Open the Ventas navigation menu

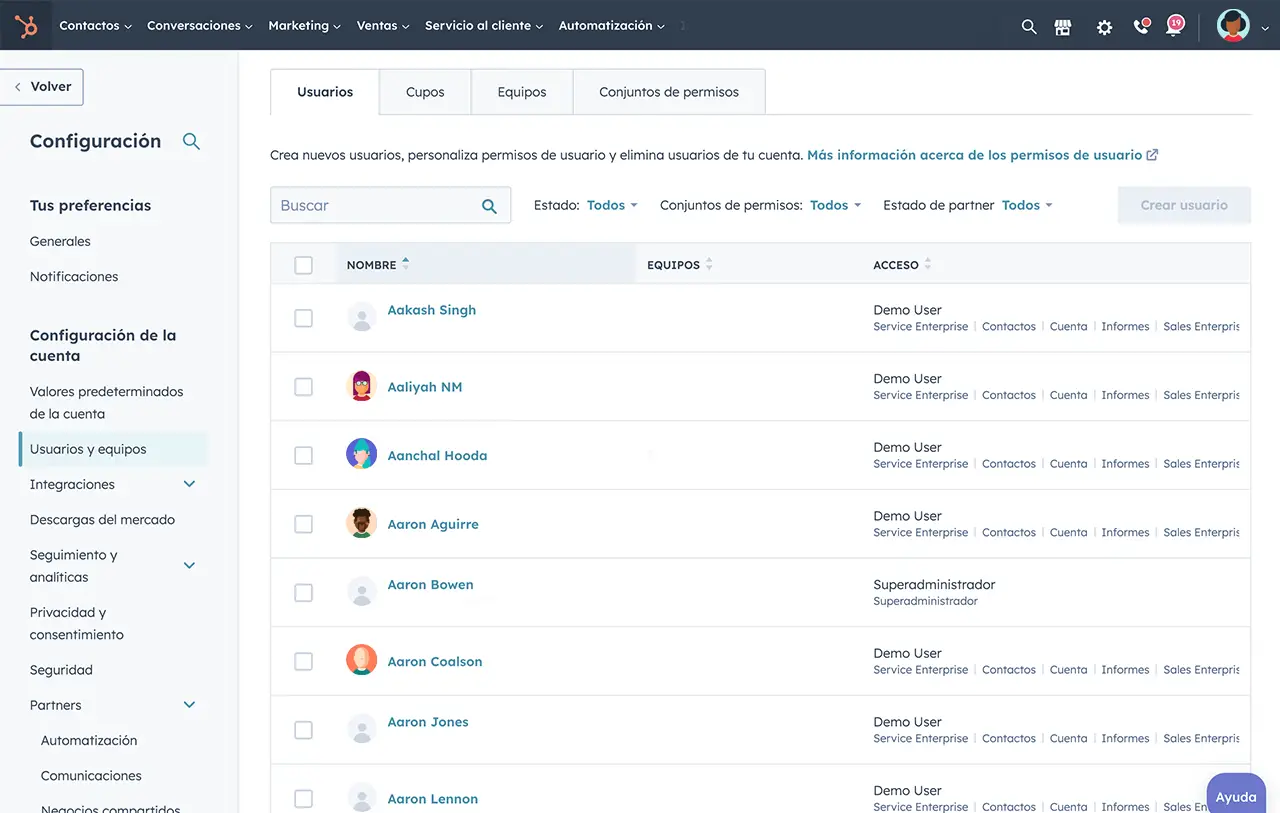383,26
